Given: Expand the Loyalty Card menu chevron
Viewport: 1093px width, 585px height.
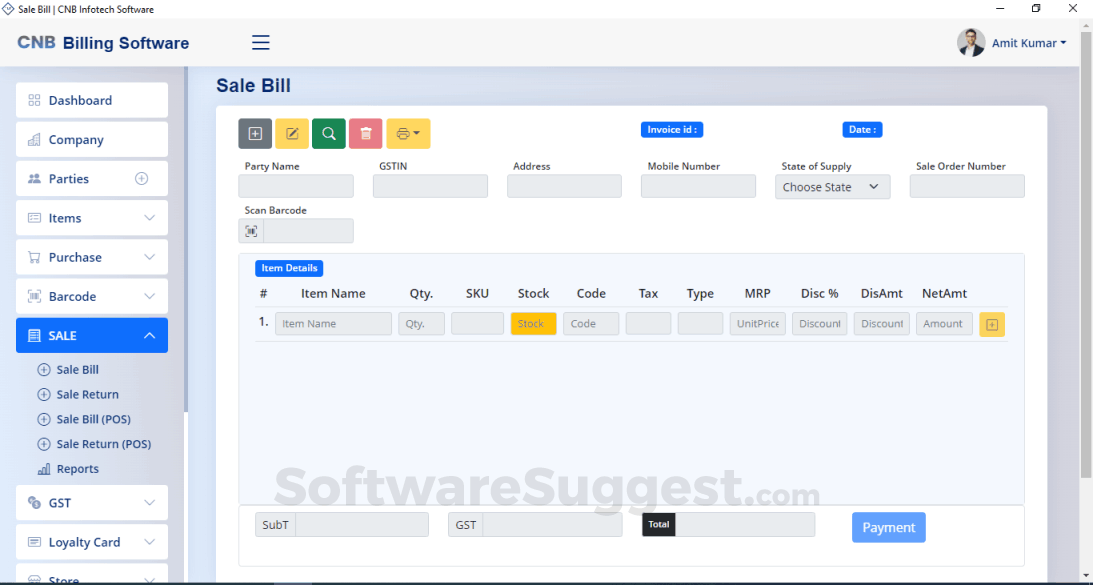Looking at the screenshot, I should pyautogui.click(x=149, y=542).
